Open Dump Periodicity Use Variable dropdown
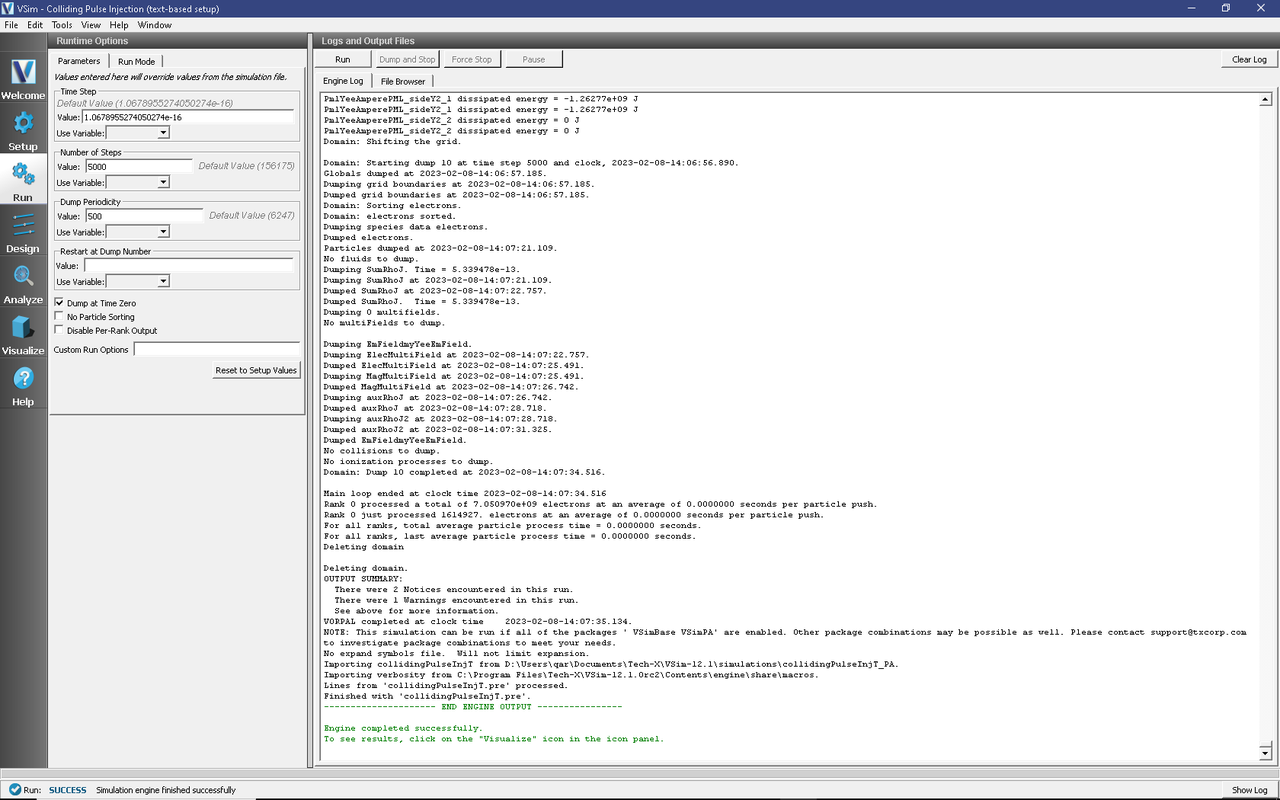The image size is (1280, 800). [138, 232]
